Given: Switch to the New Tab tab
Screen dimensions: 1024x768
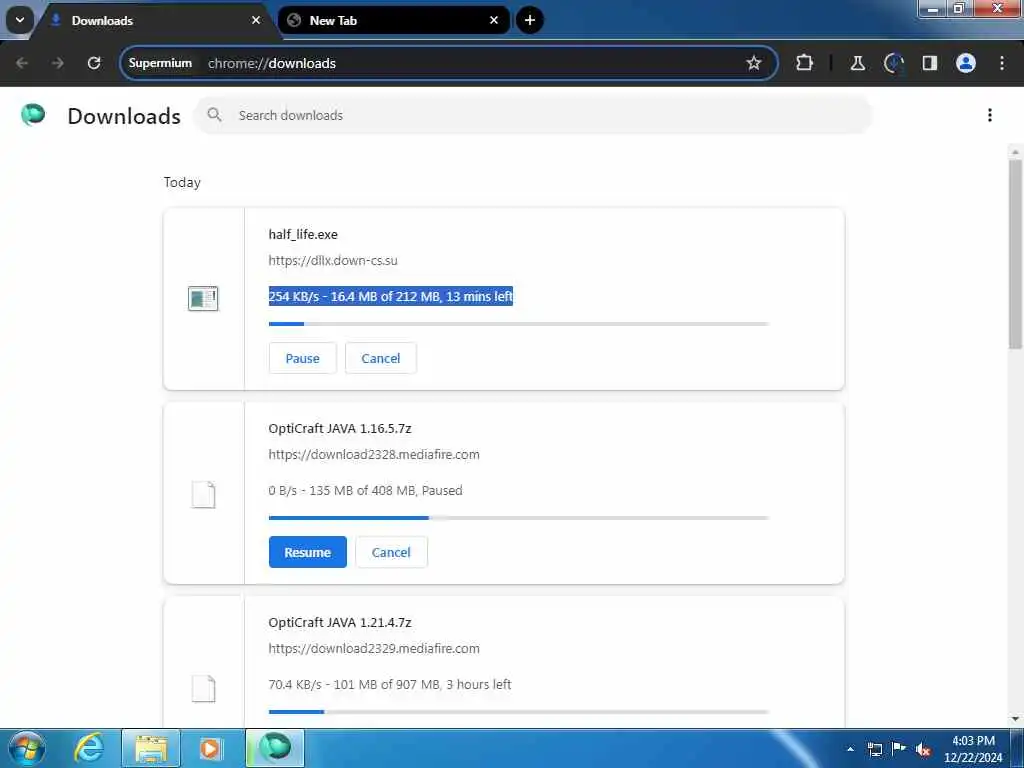Looking at the screenshot, I should click(x=393, y=20).
